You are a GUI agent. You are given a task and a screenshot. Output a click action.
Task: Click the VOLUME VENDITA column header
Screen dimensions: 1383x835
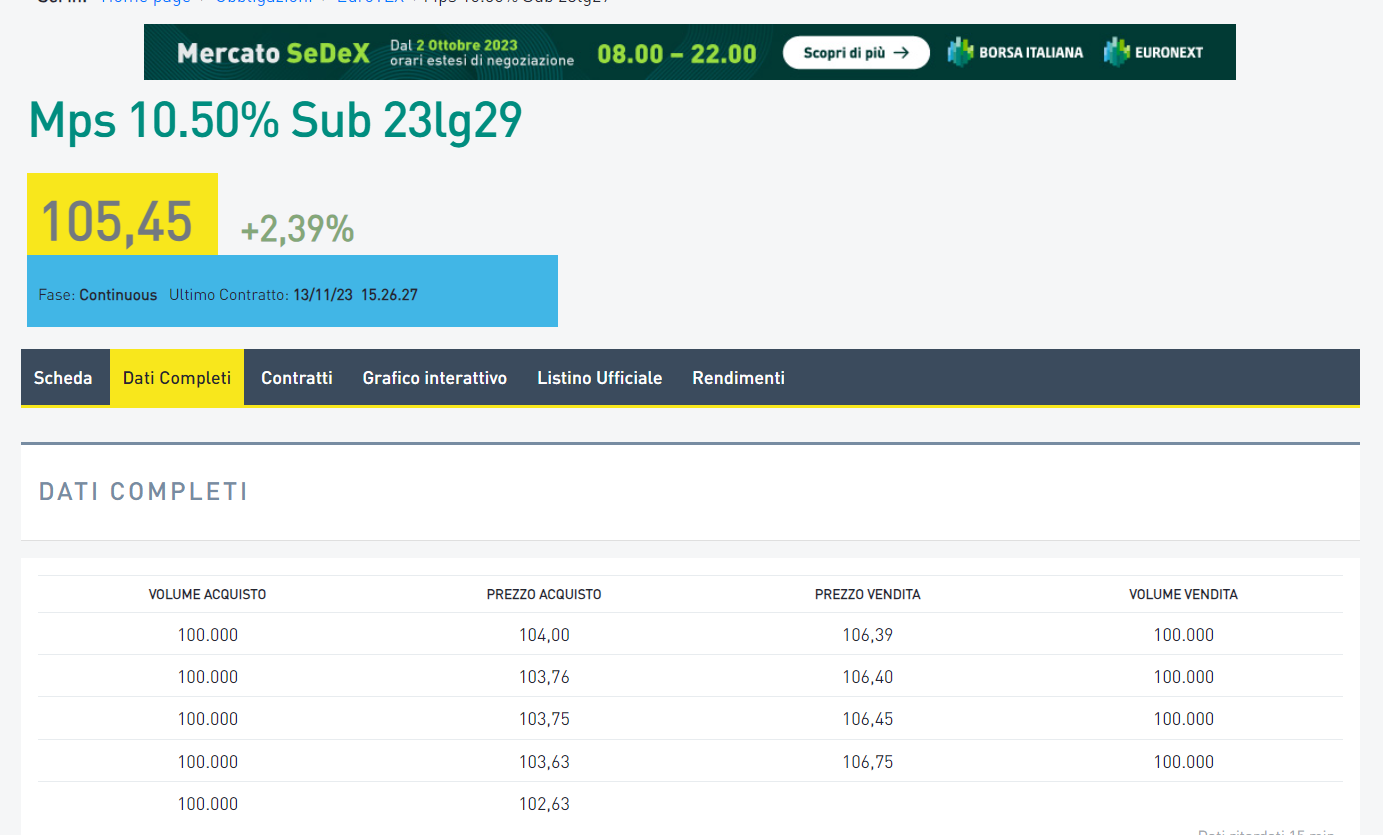coord(1184,594)
